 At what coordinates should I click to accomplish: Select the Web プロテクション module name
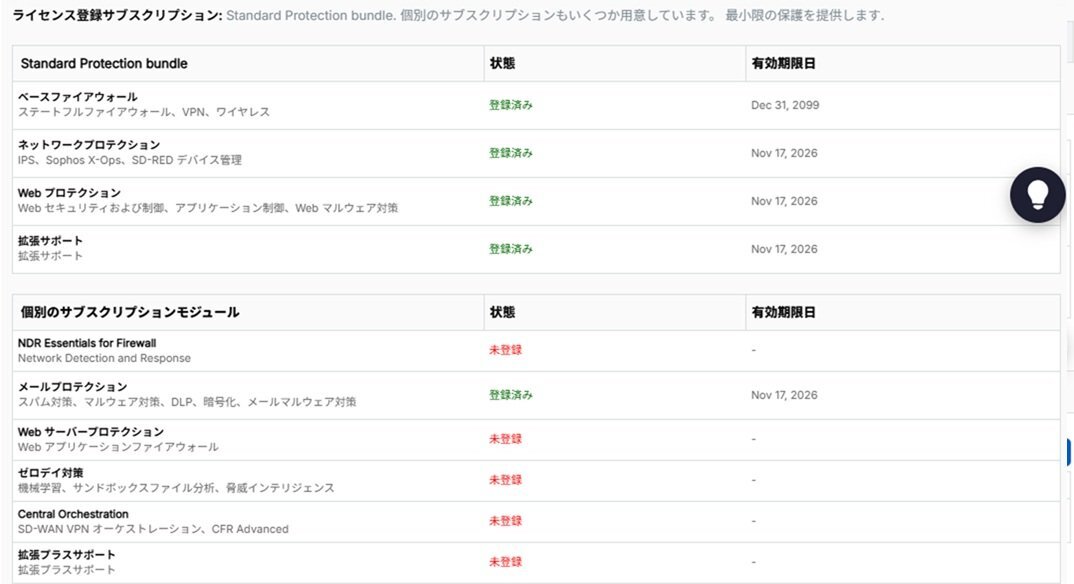69,193
